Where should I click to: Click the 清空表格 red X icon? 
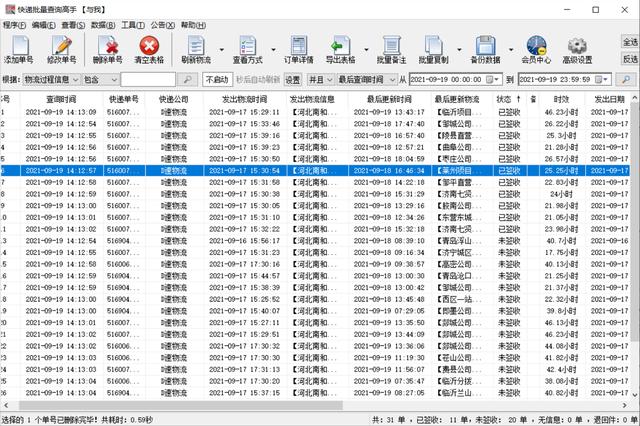pyautogui.click(x=149, y=45)
